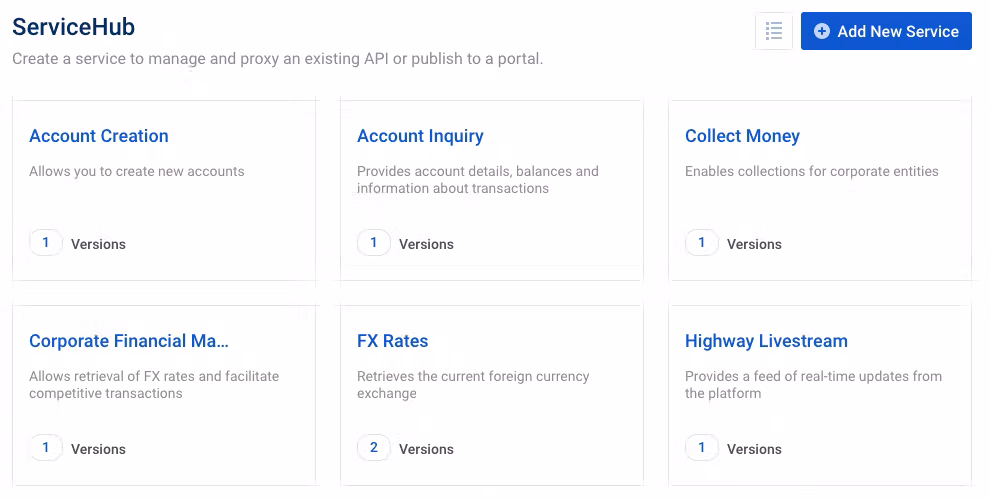Image resolution: width=990 pixels, height=498 pixels.
Task: Click Versions label on Collect Money card
Action: click(754, 244)
